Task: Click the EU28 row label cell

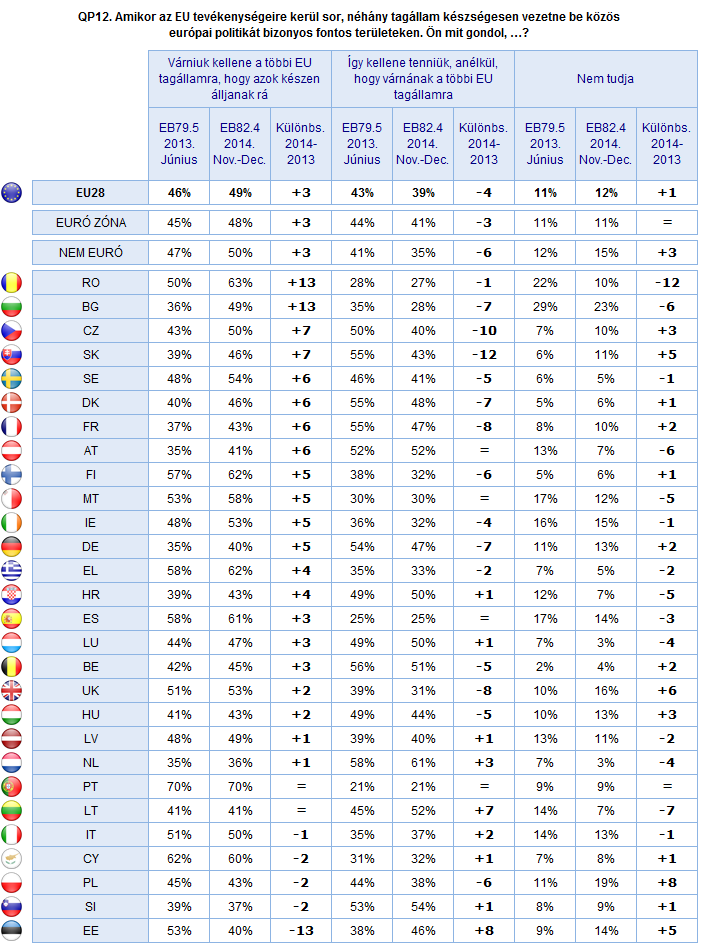Action: [x=90, y=192]
